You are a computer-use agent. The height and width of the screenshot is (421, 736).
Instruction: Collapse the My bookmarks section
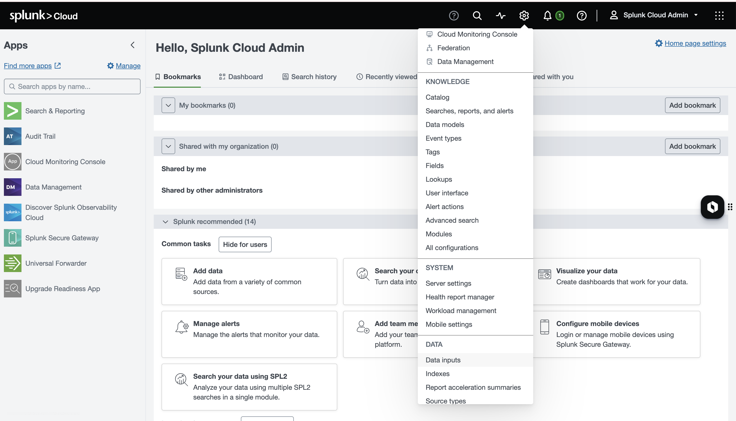(168, 105)
